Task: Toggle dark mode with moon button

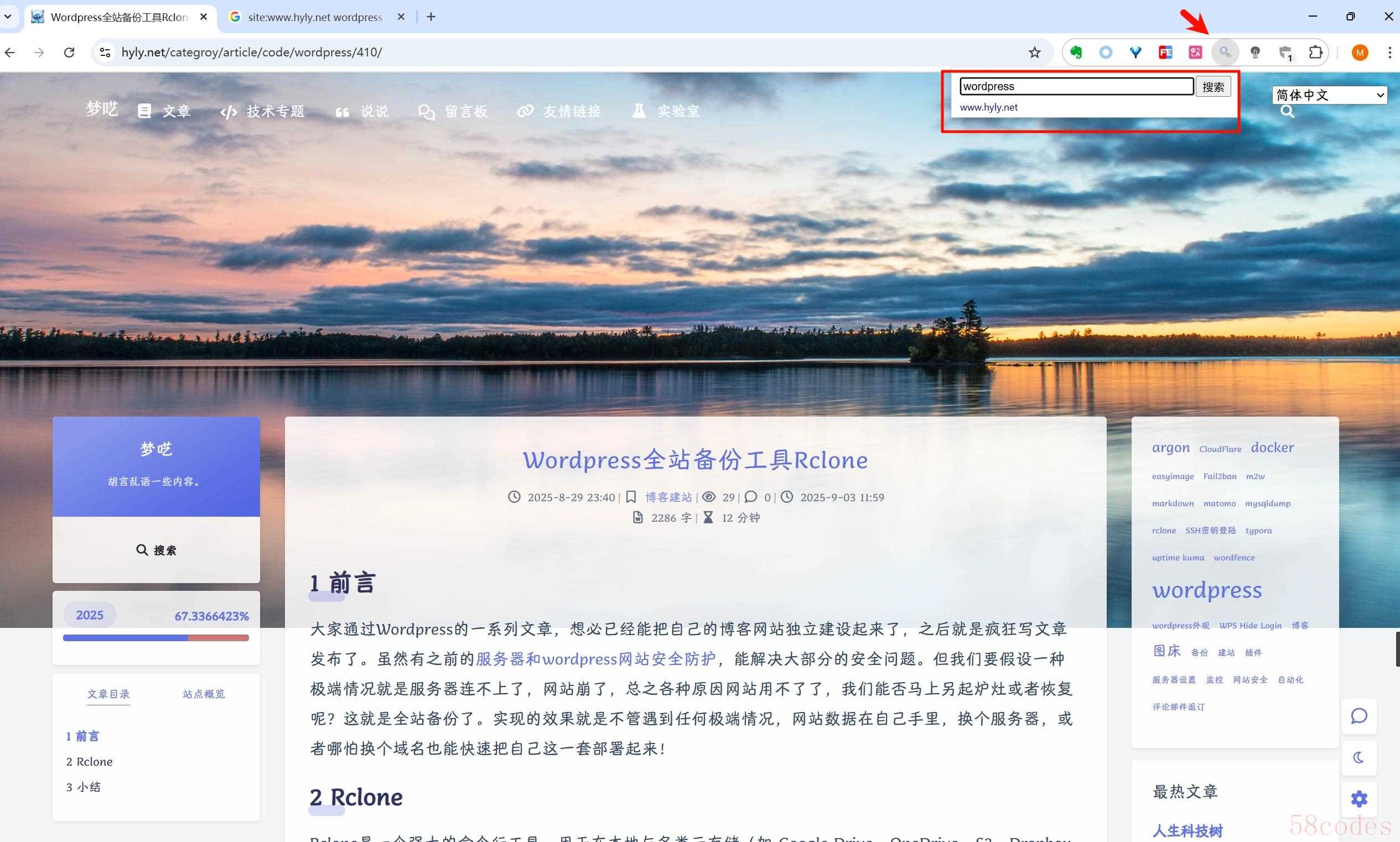Action: click(1358, 757)
